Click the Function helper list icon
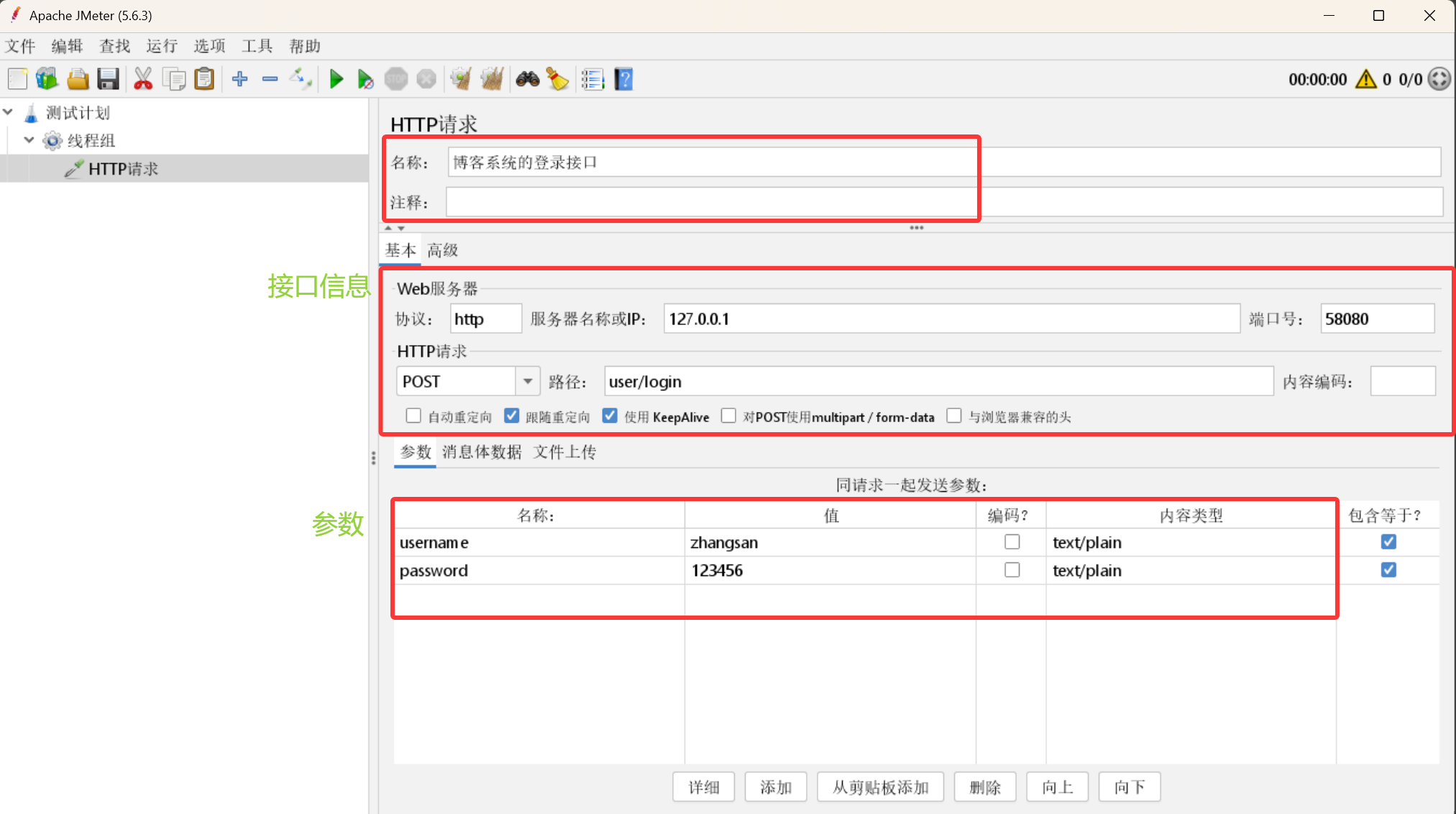 [592, 79]
